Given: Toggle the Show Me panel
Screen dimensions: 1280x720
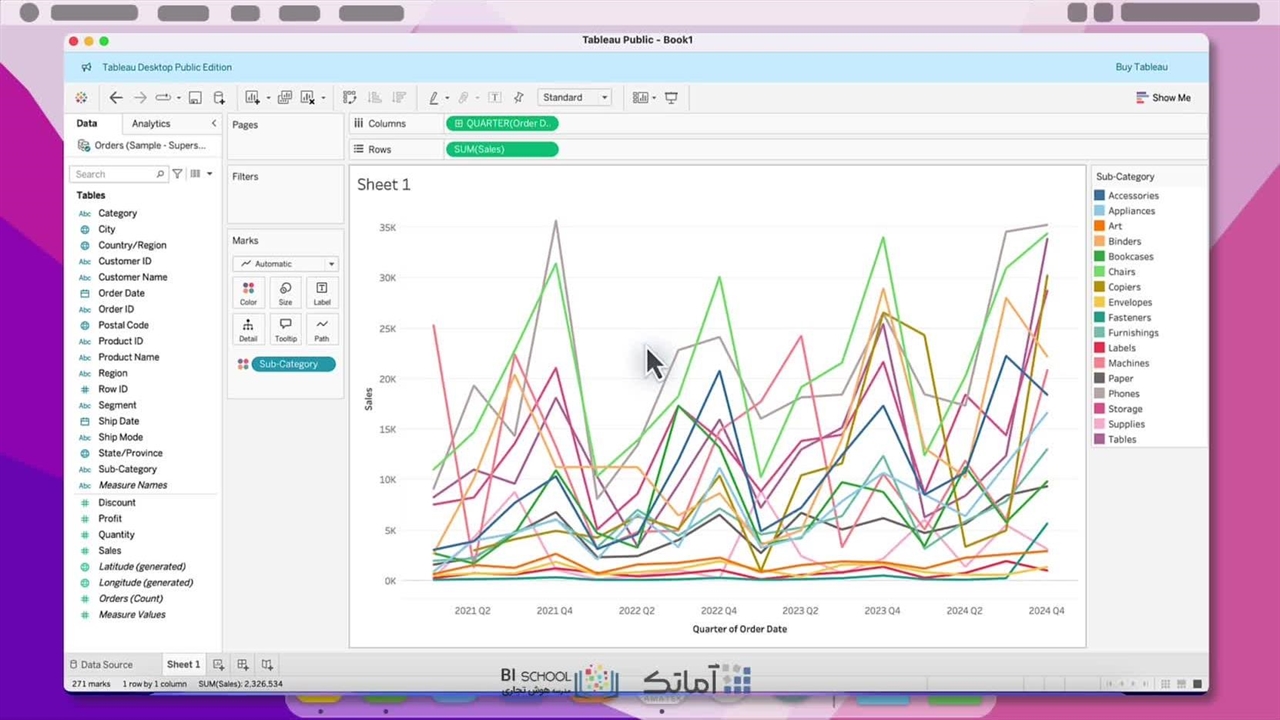Looking at the screenshot, I should click(1163, 98).
